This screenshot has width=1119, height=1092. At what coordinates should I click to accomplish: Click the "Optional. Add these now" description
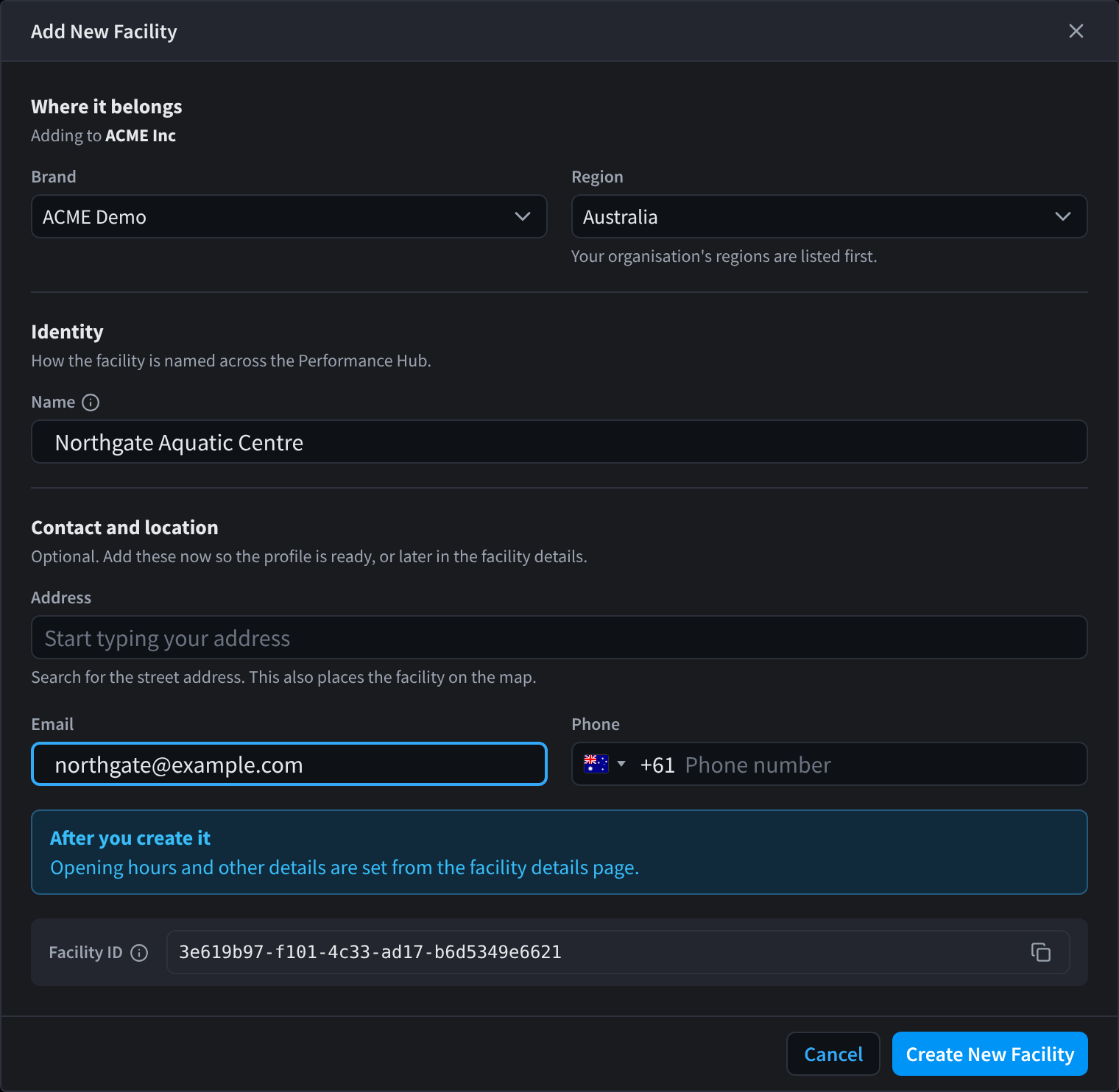[309, 556]
